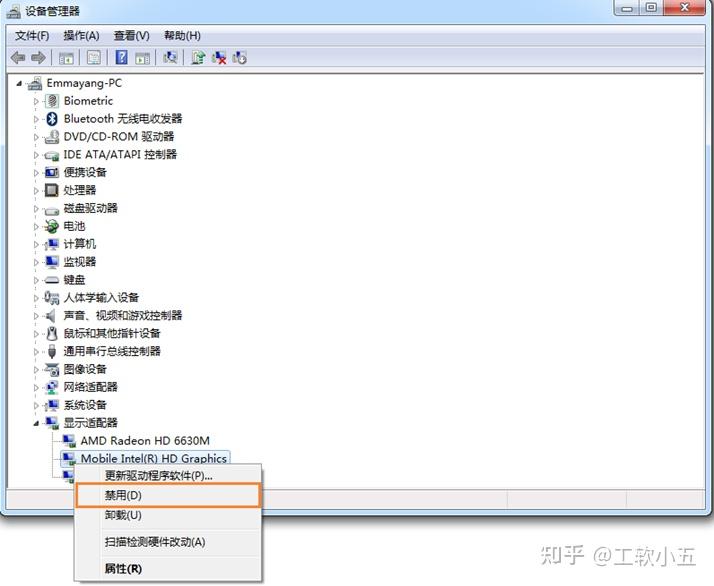Choose 属性(R) from context menu

point(168,568)
